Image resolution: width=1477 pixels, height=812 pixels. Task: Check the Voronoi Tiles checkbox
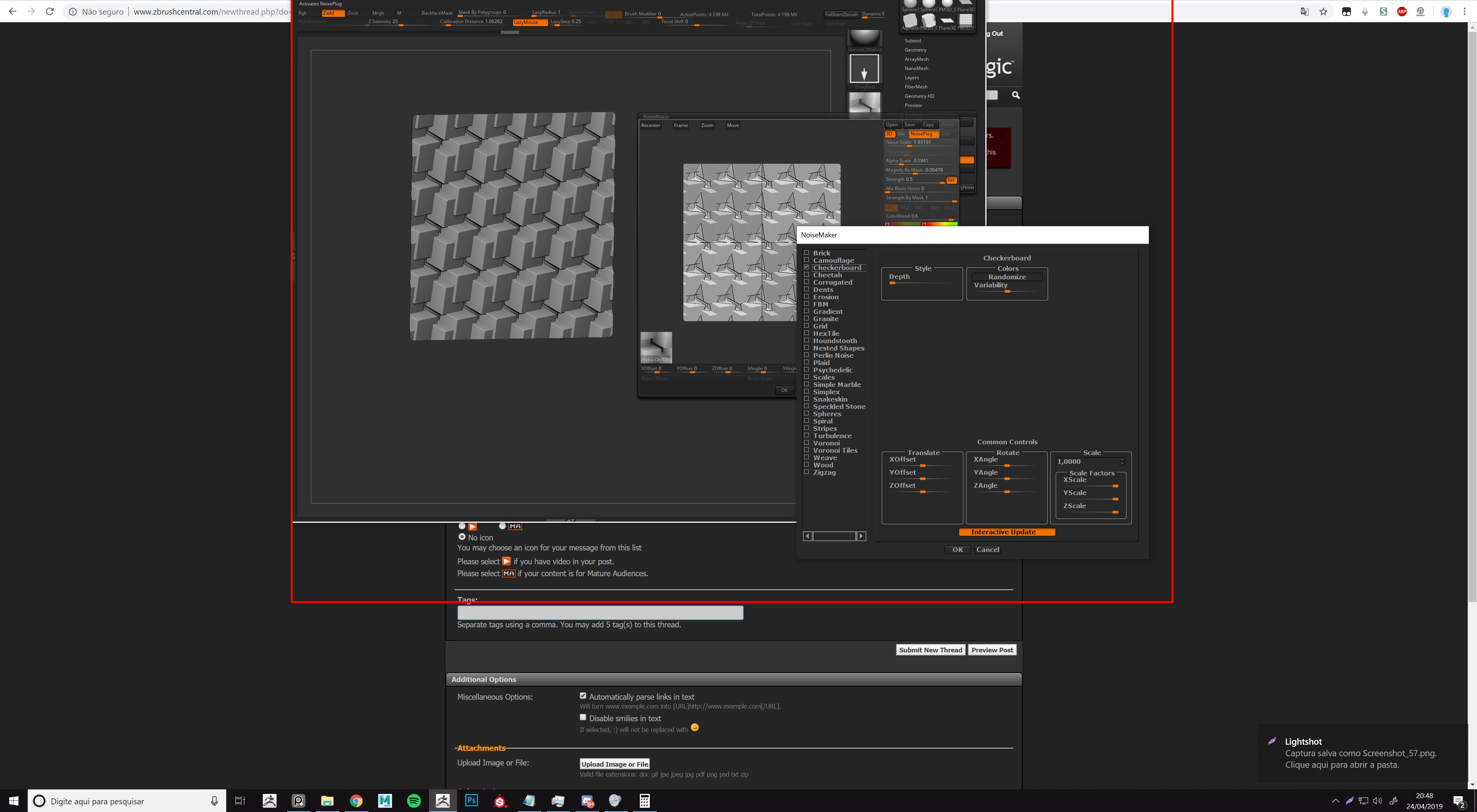click(806, 450)
